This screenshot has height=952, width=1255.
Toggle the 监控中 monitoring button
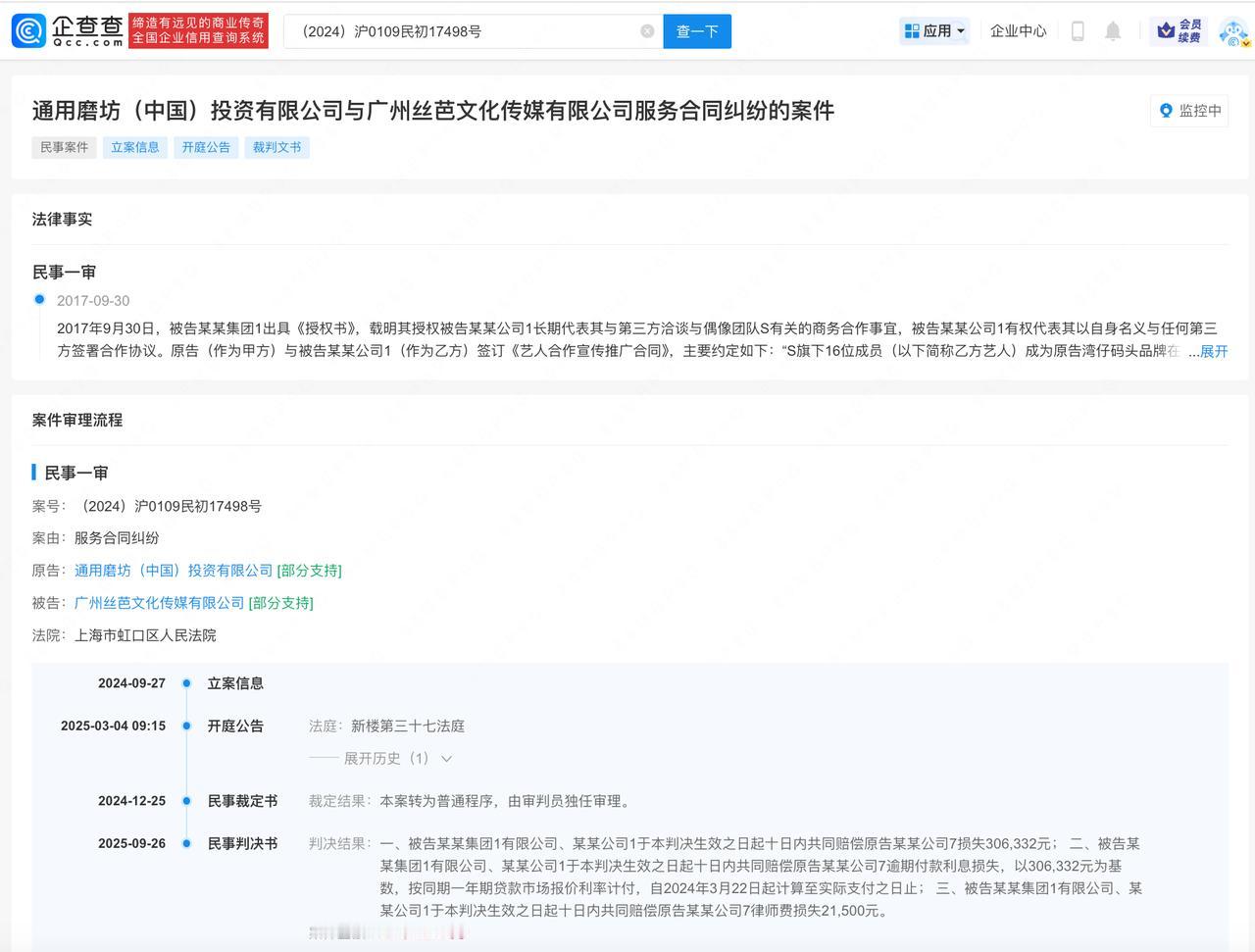1189,111
